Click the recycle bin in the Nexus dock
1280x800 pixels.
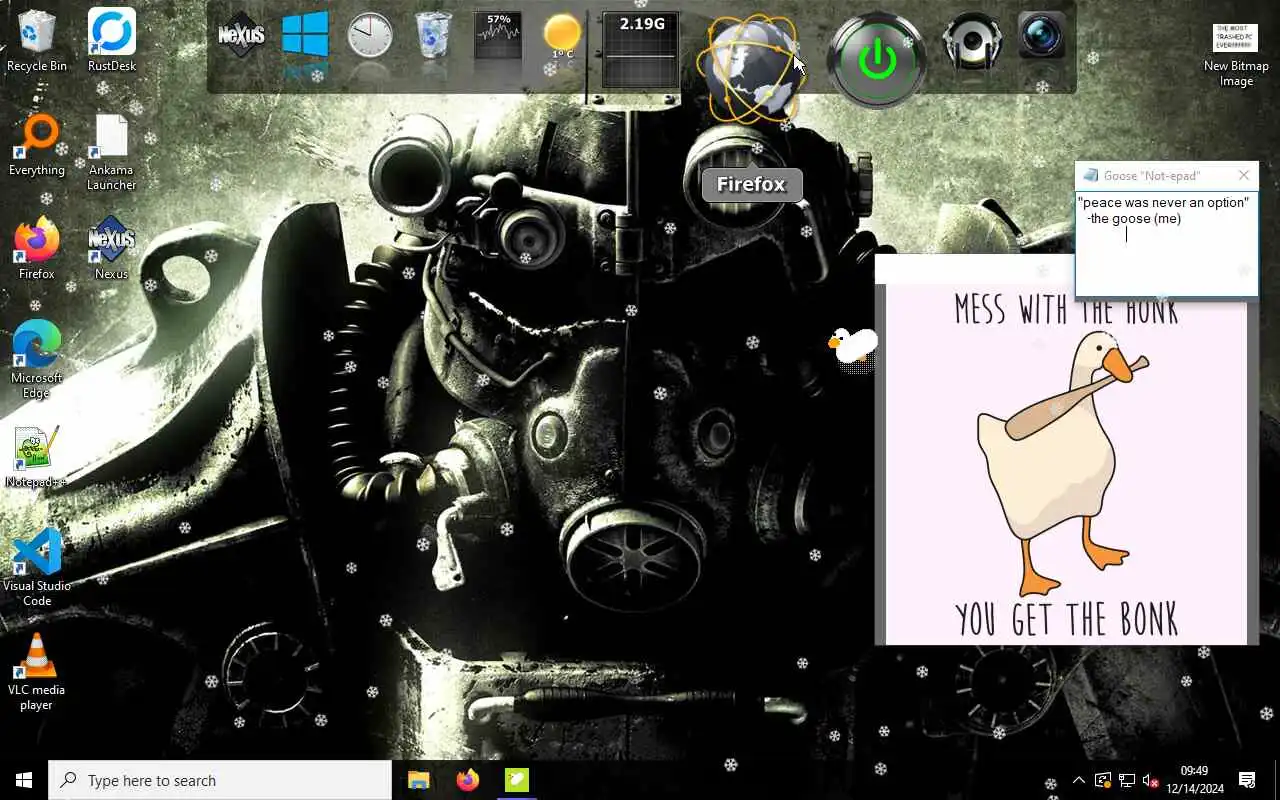tap(433, 36)
